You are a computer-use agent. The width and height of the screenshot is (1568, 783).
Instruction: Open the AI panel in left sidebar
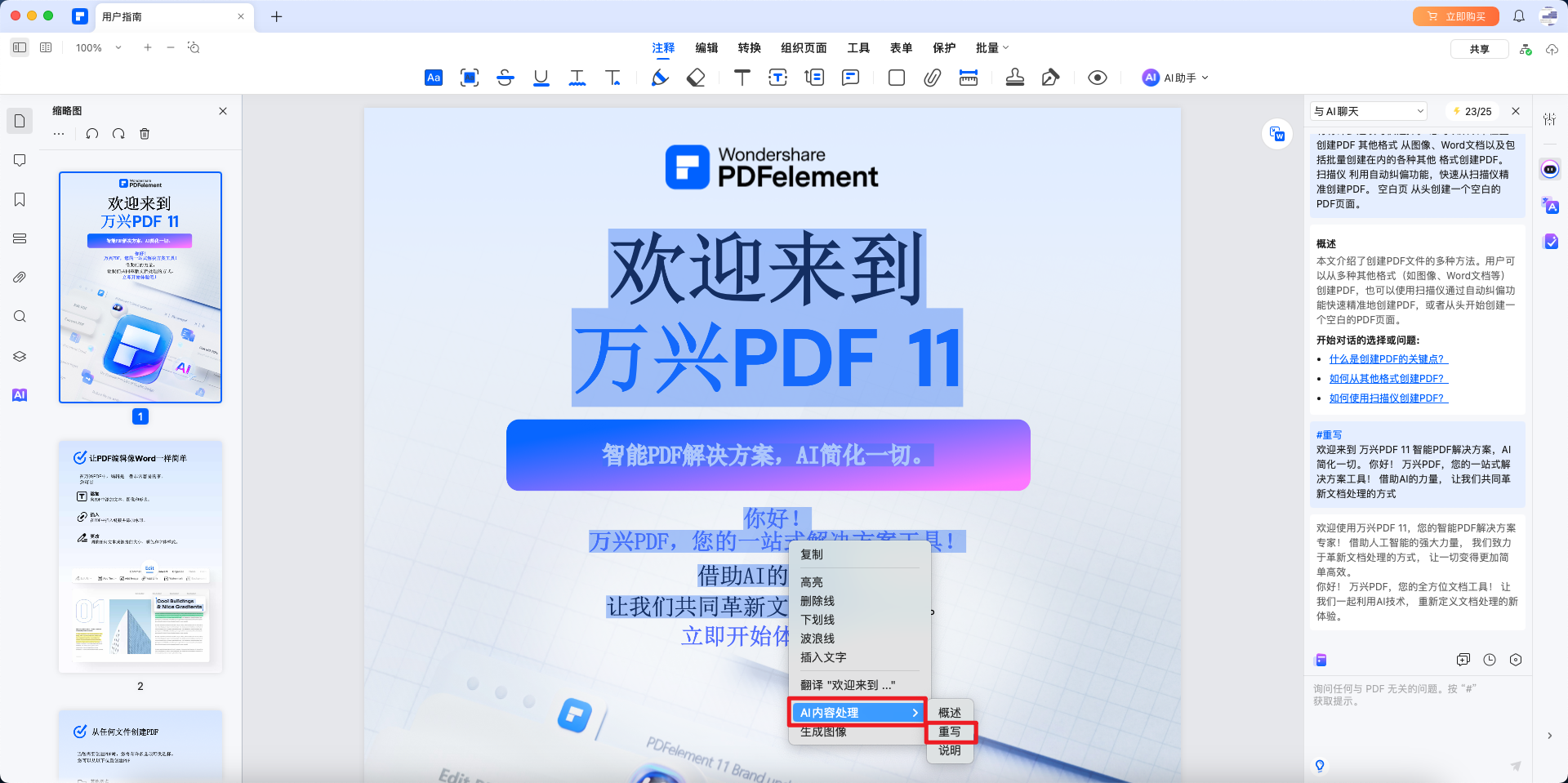click(x=20, y=395)
